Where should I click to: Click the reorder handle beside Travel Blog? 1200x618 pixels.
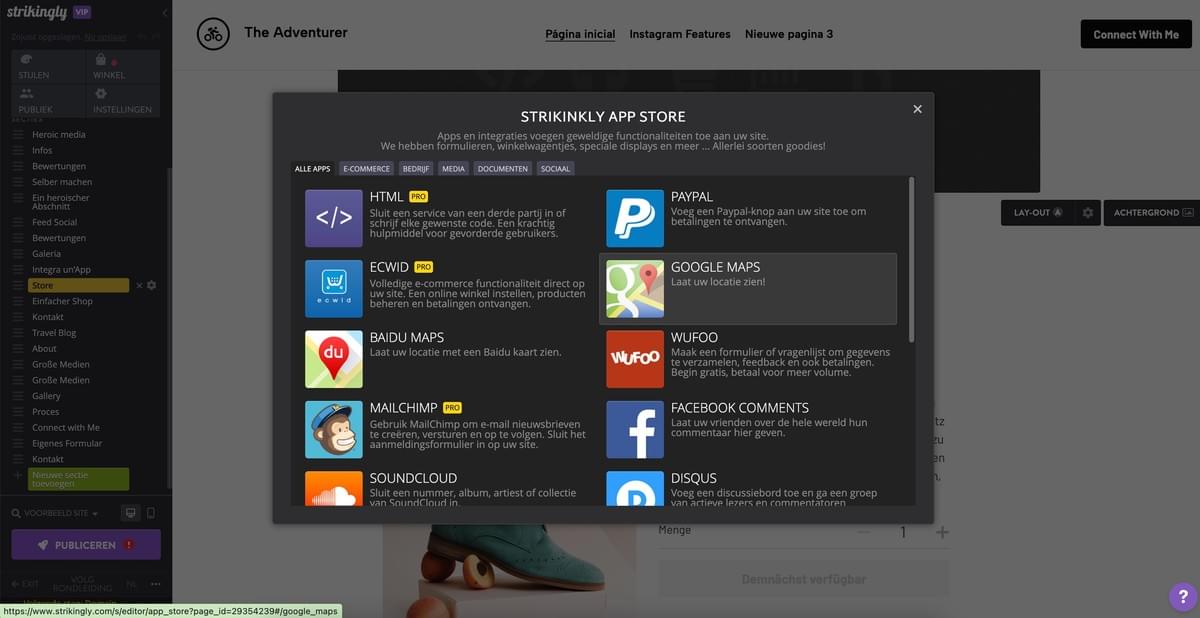(18, 333)
